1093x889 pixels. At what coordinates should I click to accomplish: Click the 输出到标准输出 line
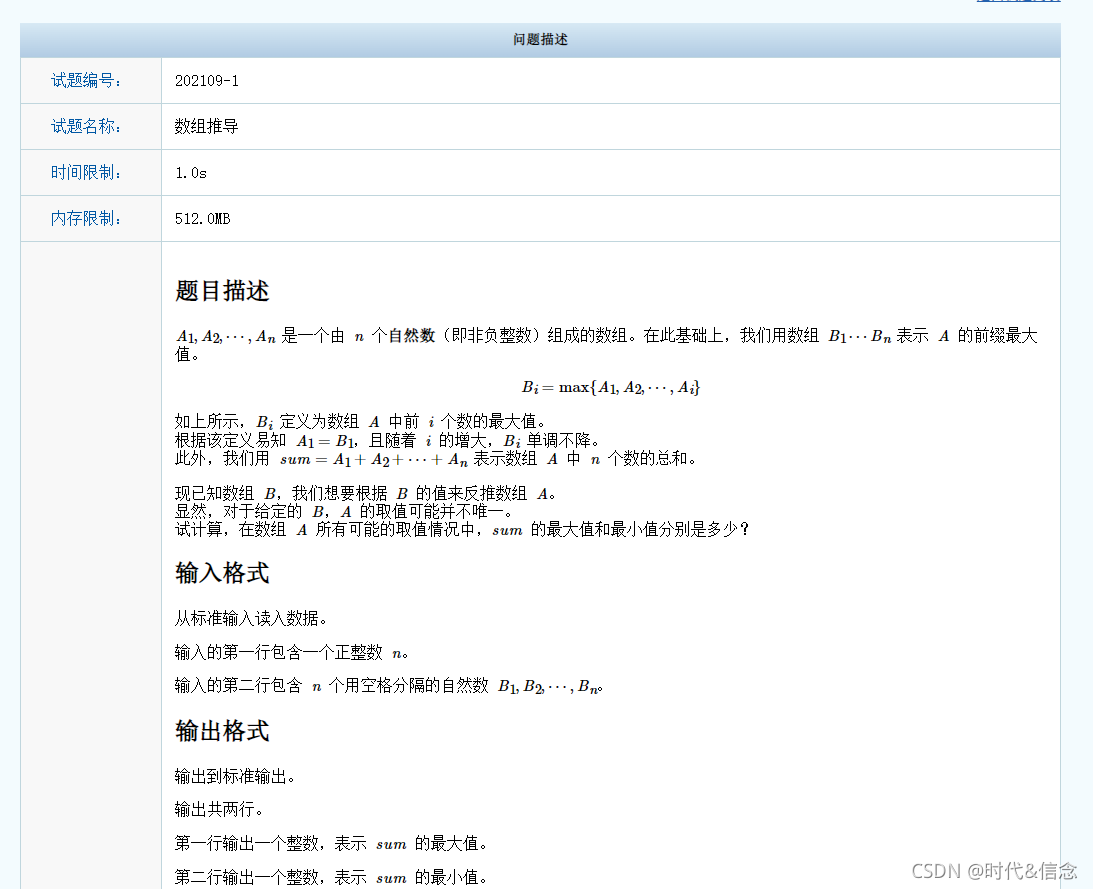pos(235,776)
